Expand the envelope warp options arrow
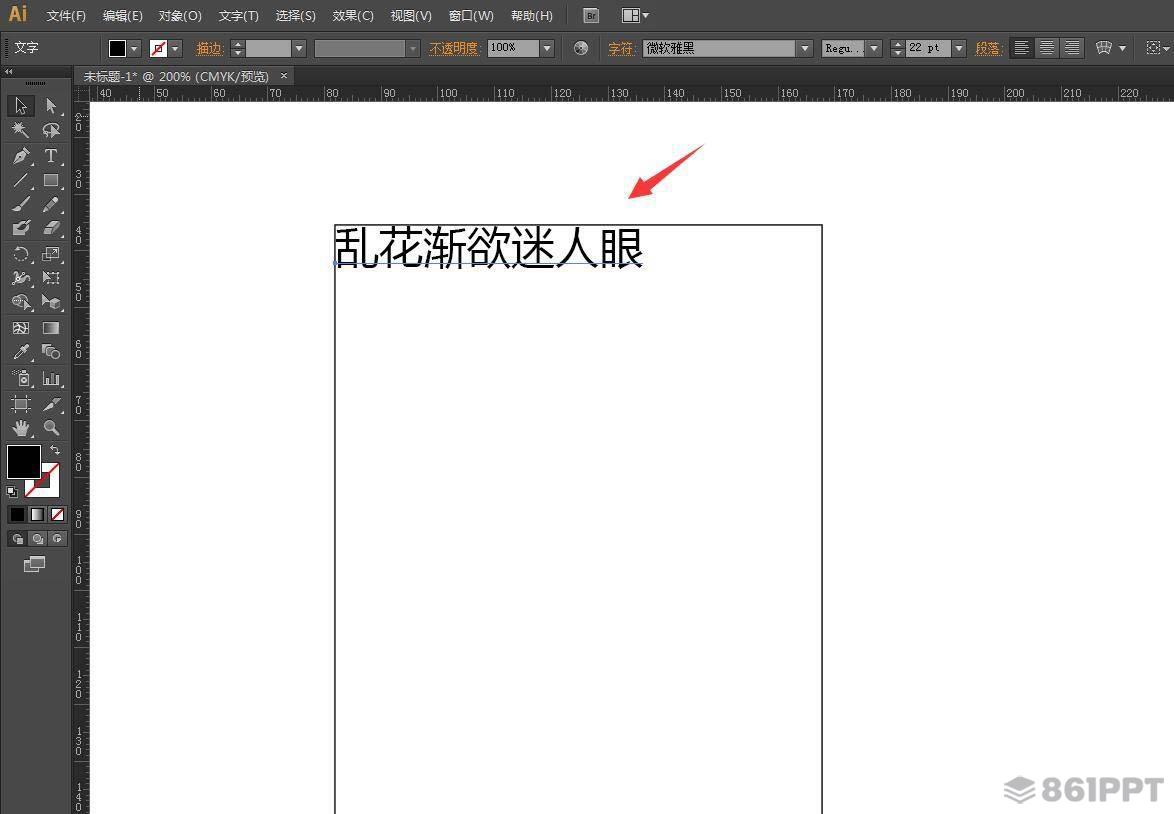 point(1122,49)
